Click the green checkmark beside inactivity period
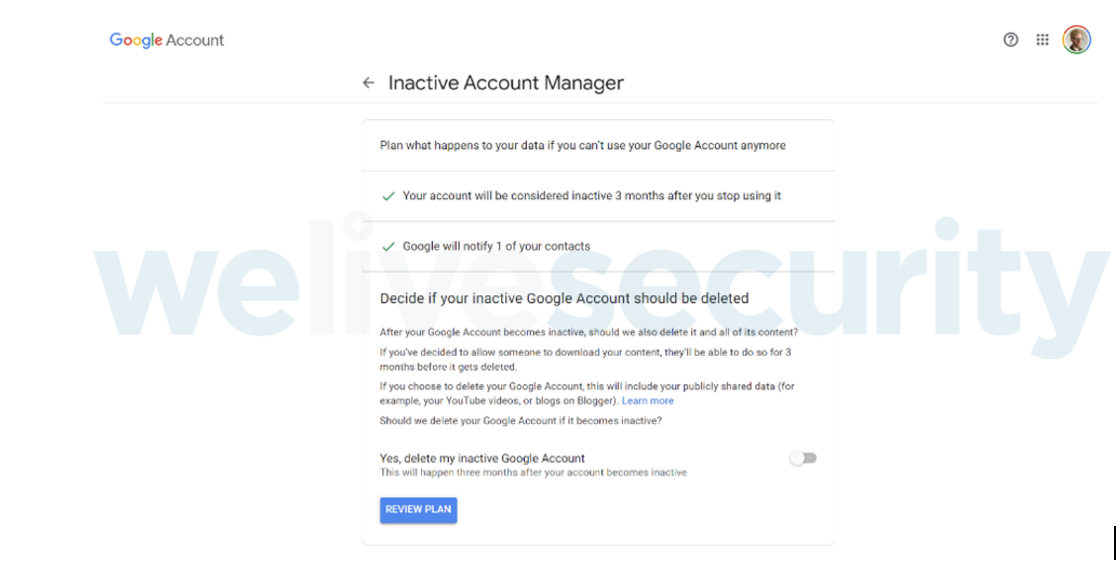 click(388, 196)
